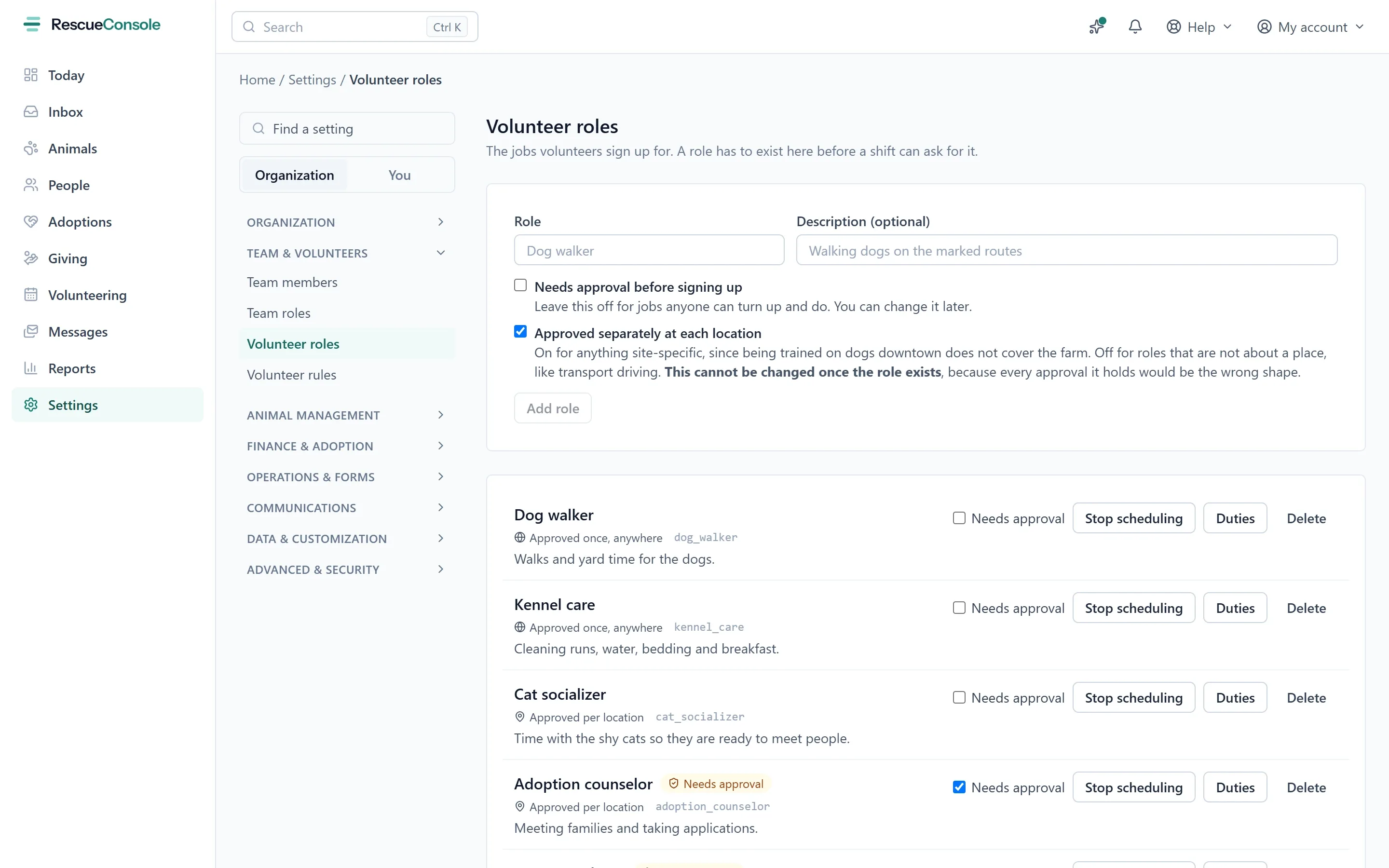Click the Volunteering calendar icon
This screenshot has height=868, width=1389.
tap(31, 295)
